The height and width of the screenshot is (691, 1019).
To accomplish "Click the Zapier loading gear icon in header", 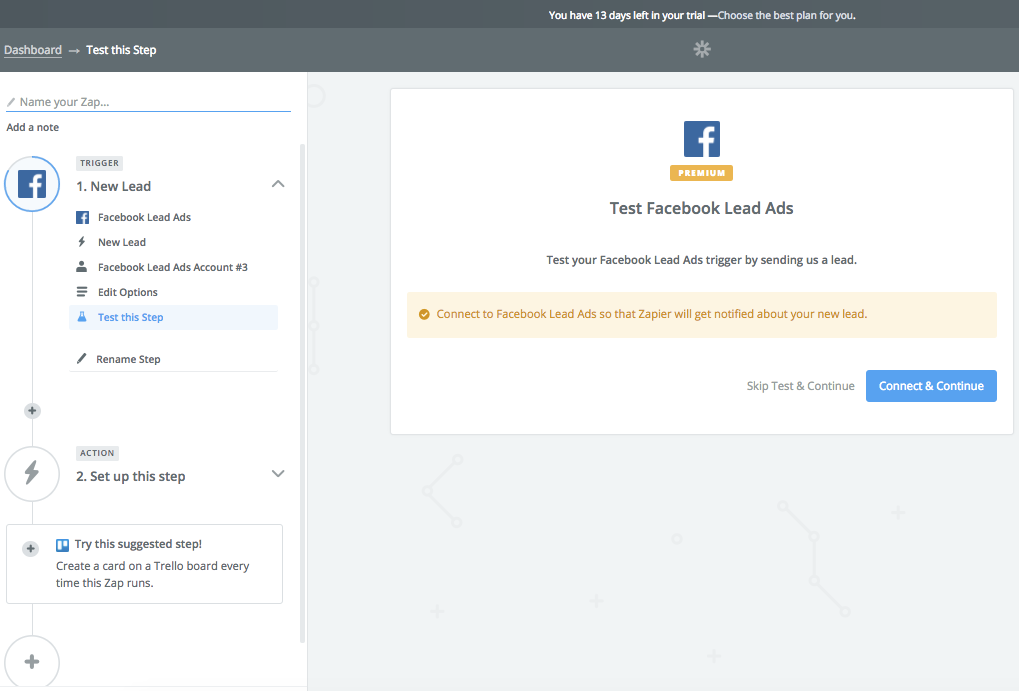I will coord(702,49).
